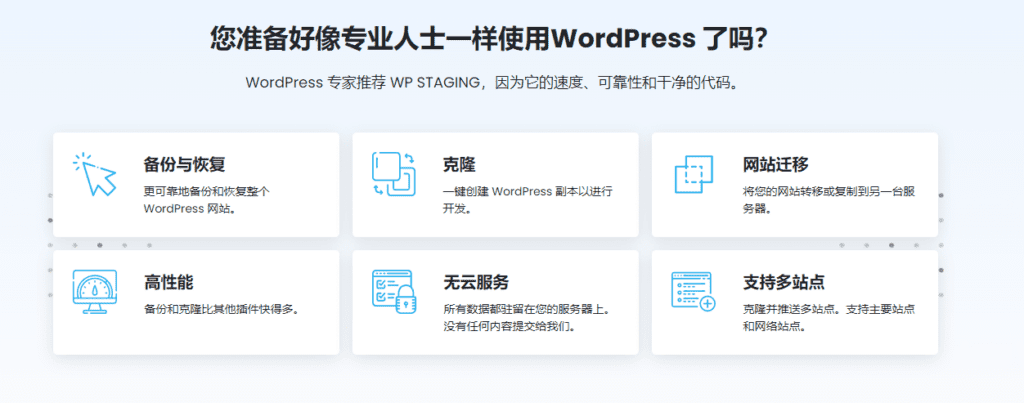Click the dashed squares icon beside 网站迁移
The width and height of the screenshot is (1024, 403).
click(693, 174)
